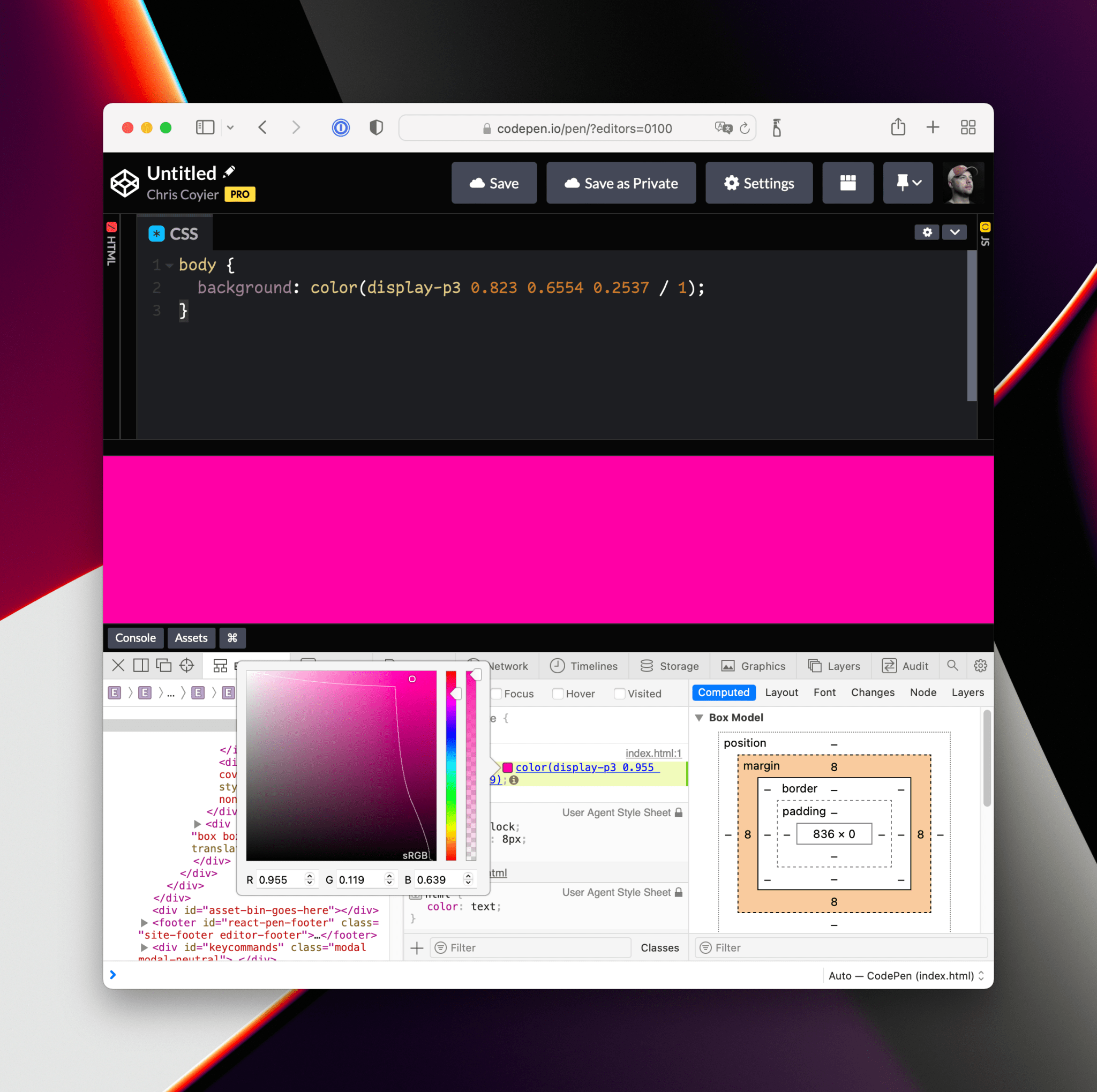Screen dimensions: 1097x1092
Task: Enable the Focus pseudo-class toggle
Action: [x=498, y=693]
